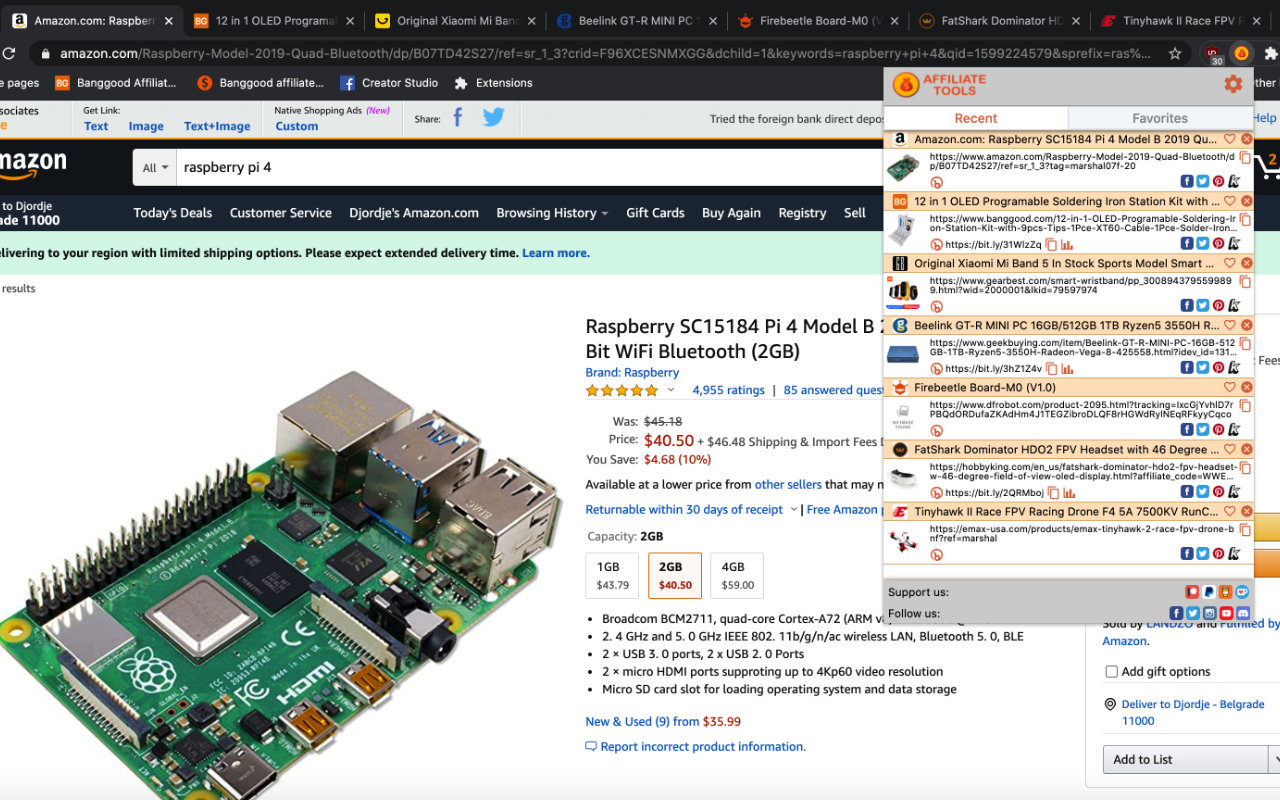Focus the Amazon search field
The image size is (1280, 800).
(530, 167)
